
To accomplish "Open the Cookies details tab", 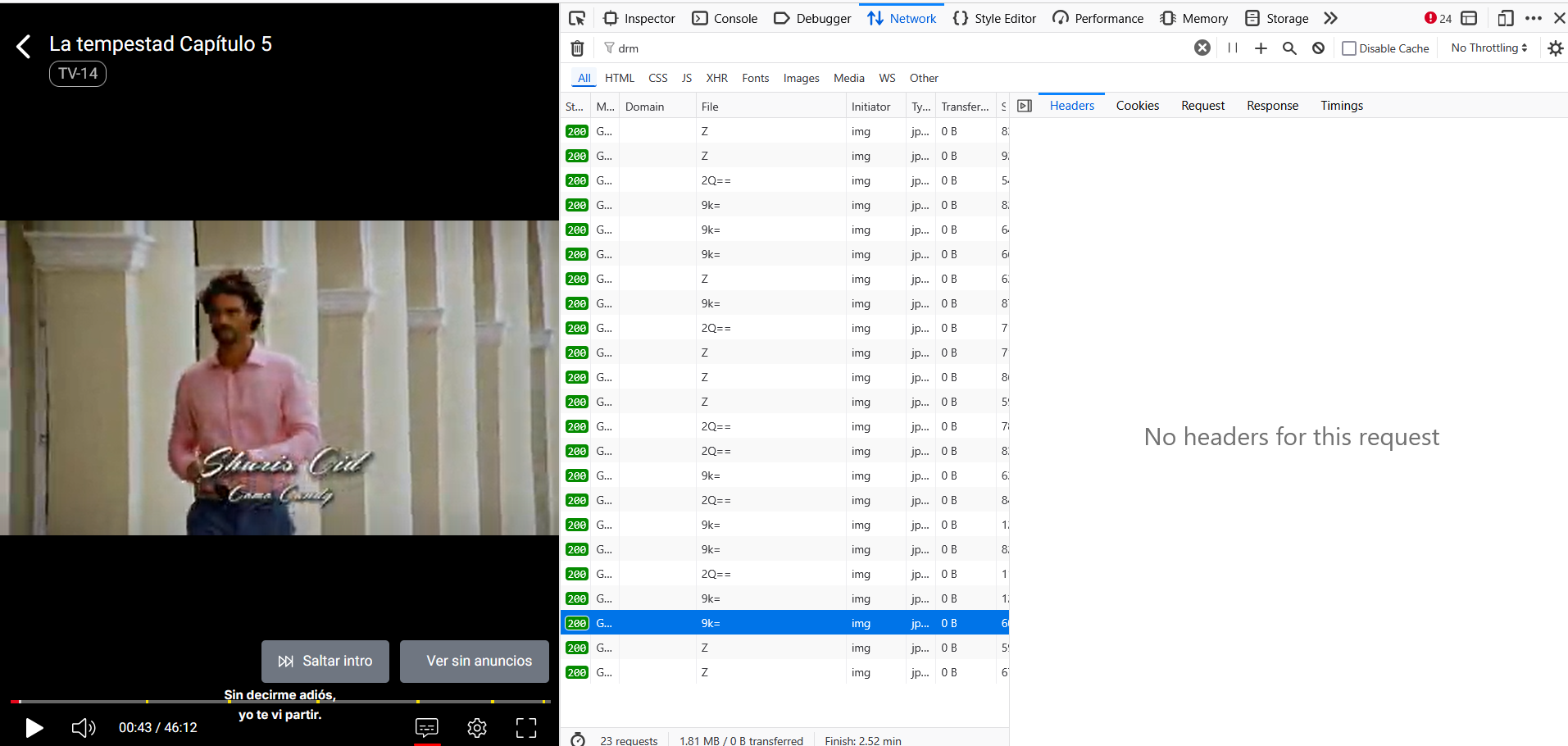I will (x=1138, y=106).
